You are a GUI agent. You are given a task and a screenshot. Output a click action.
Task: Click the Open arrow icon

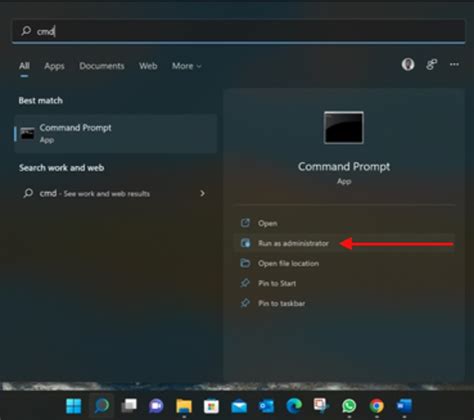coord(245,223)
